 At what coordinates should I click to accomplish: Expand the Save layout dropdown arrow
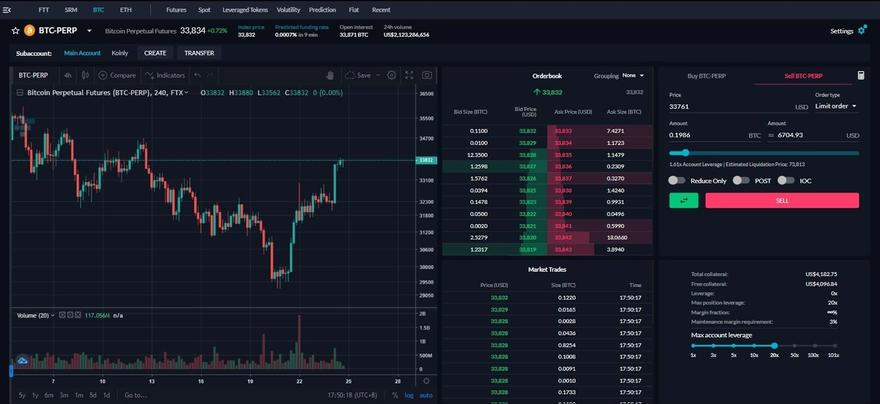(x=378, y=75)
